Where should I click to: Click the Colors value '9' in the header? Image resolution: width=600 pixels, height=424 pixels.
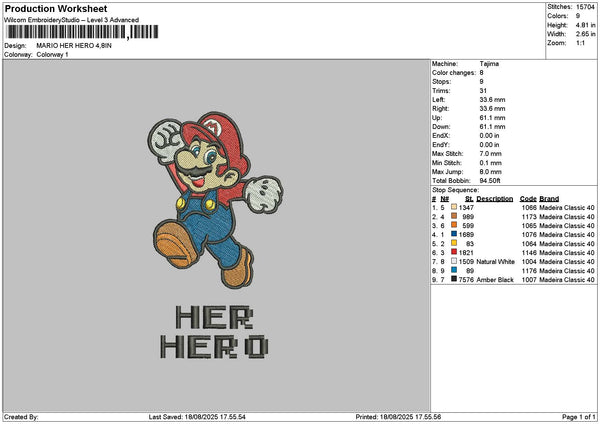tap(578, 16)
